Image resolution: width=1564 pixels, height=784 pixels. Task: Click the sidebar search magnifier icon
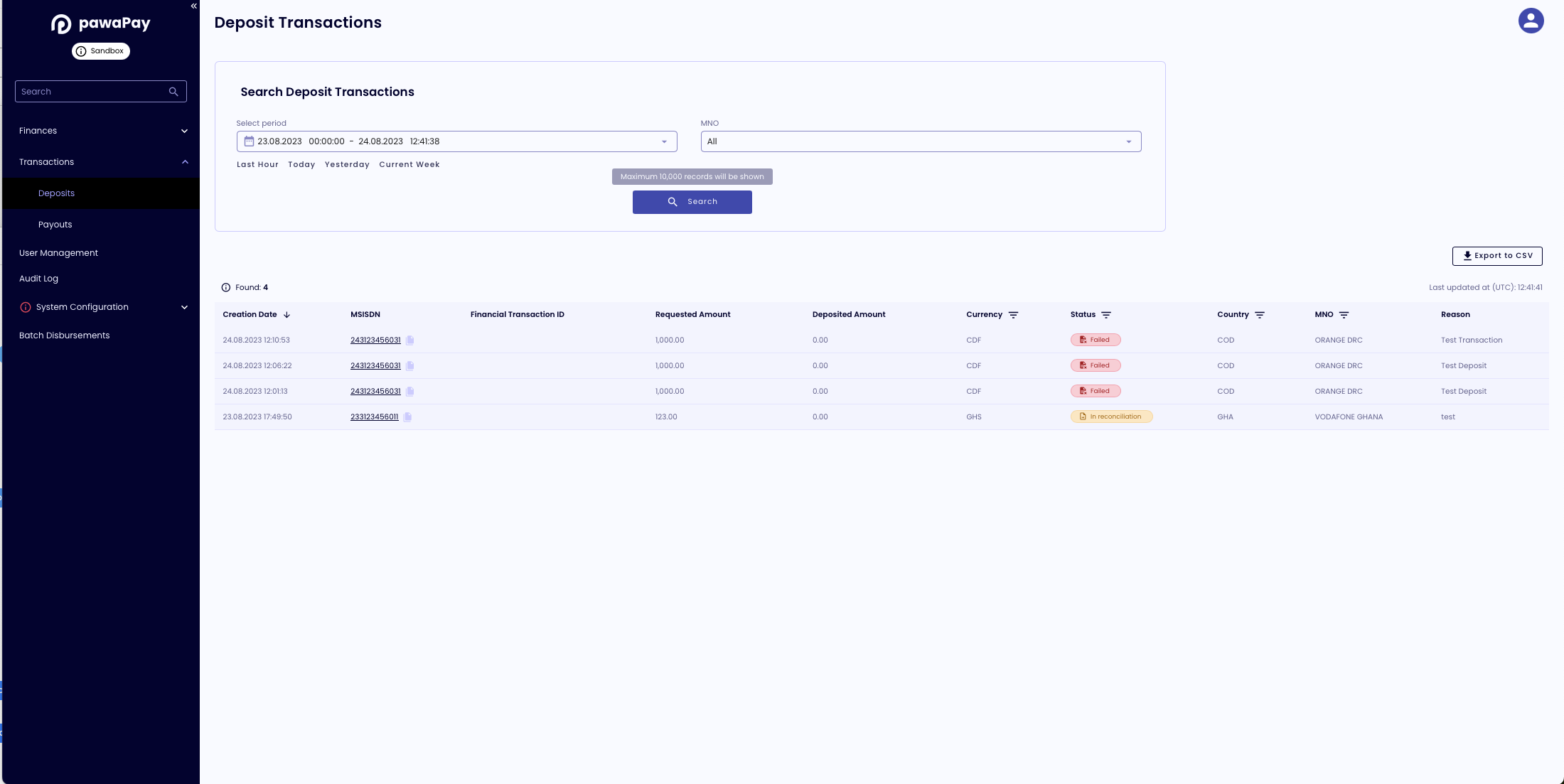(173, 92)
